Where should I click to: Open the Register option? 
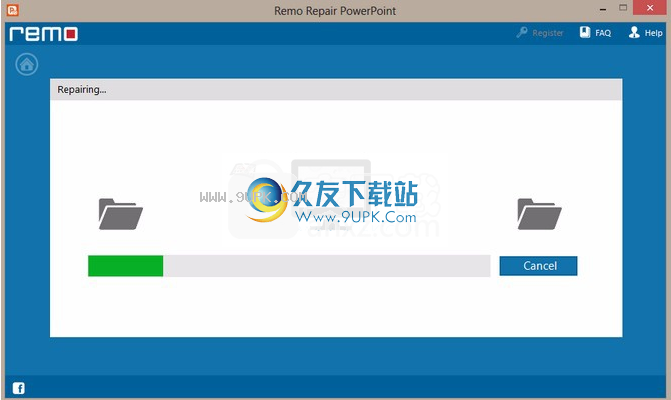pos(540,33)
